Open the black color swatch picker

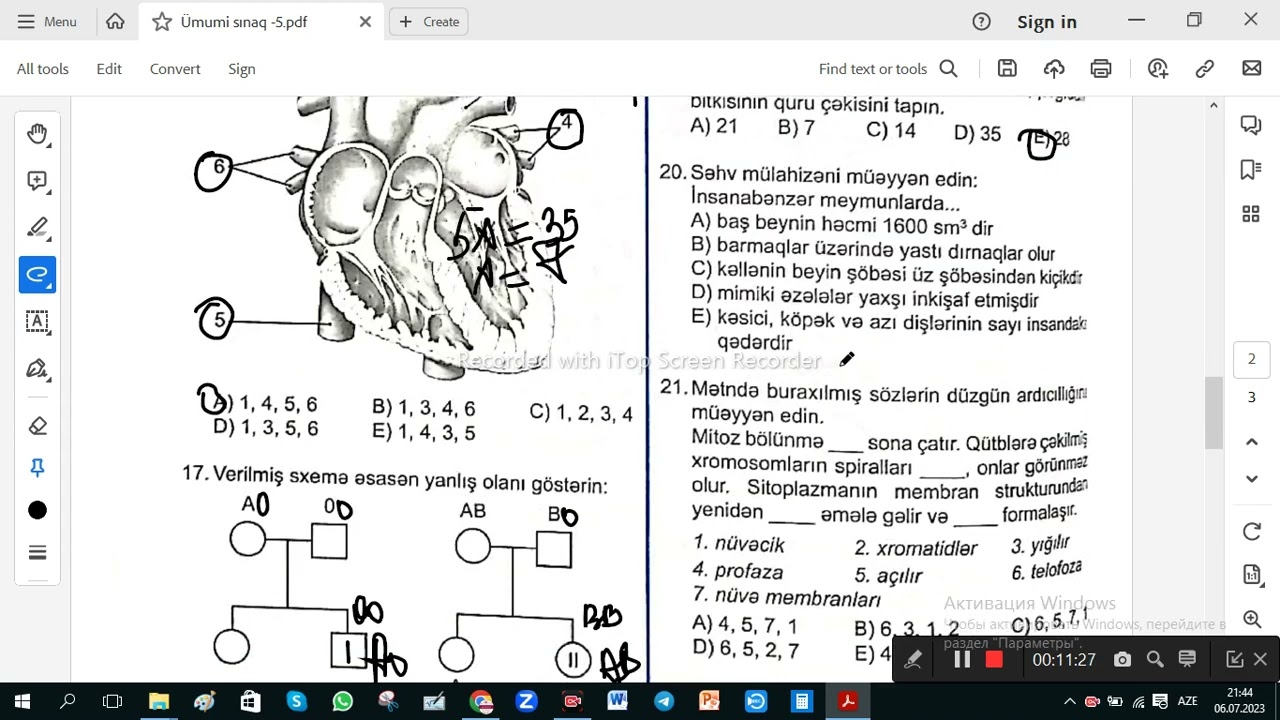[37, 510]
